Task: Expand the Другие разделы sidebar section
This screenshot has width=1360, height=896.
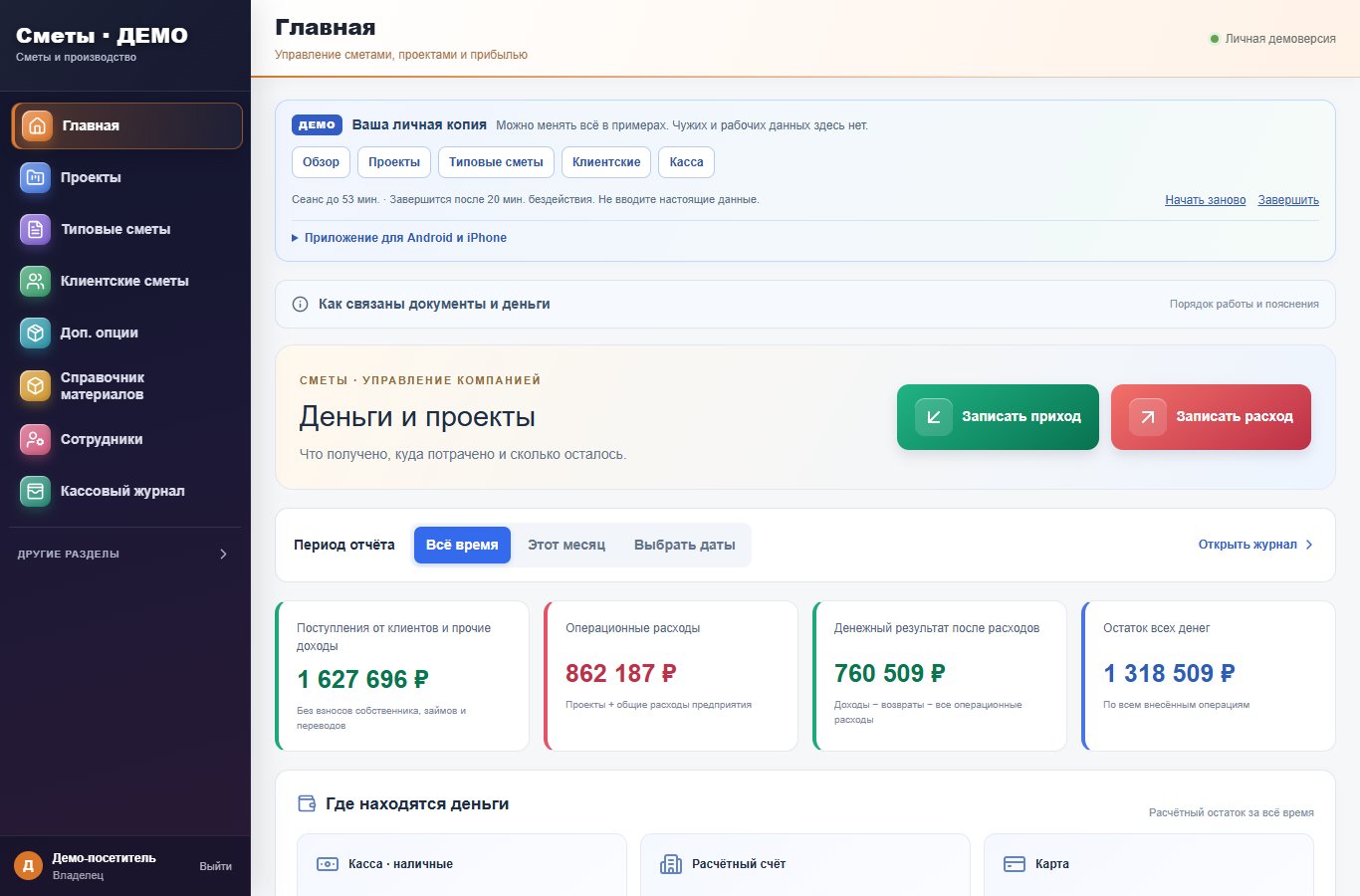Action: pos(125,554)
